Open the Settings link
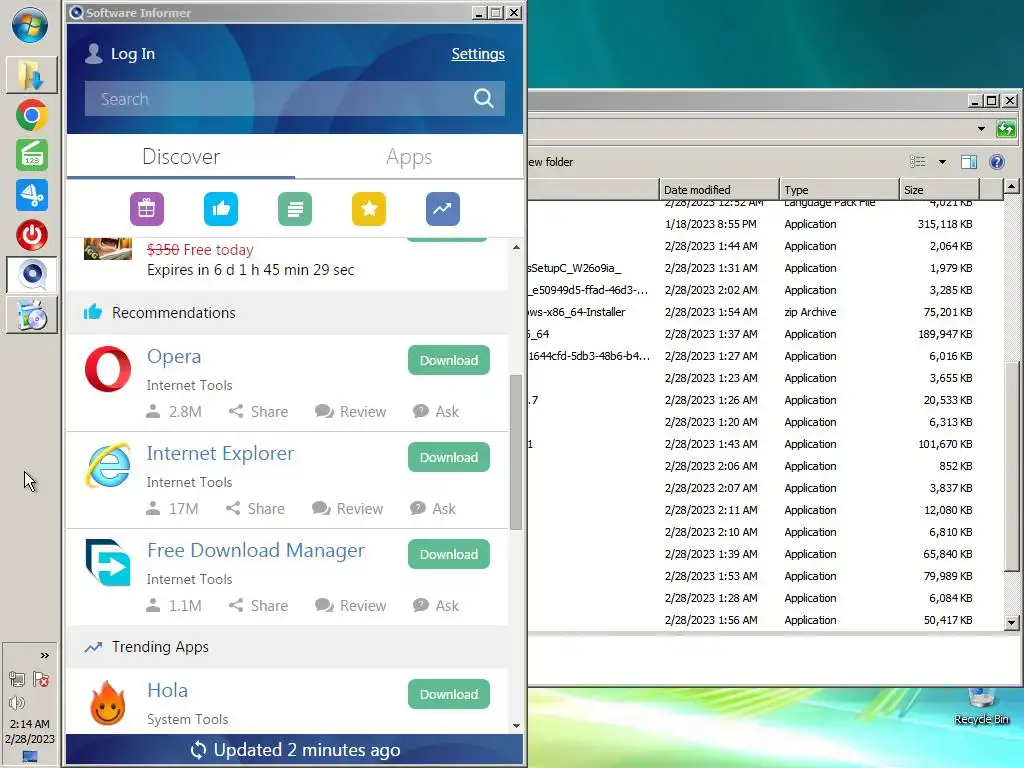 point(478,54)
